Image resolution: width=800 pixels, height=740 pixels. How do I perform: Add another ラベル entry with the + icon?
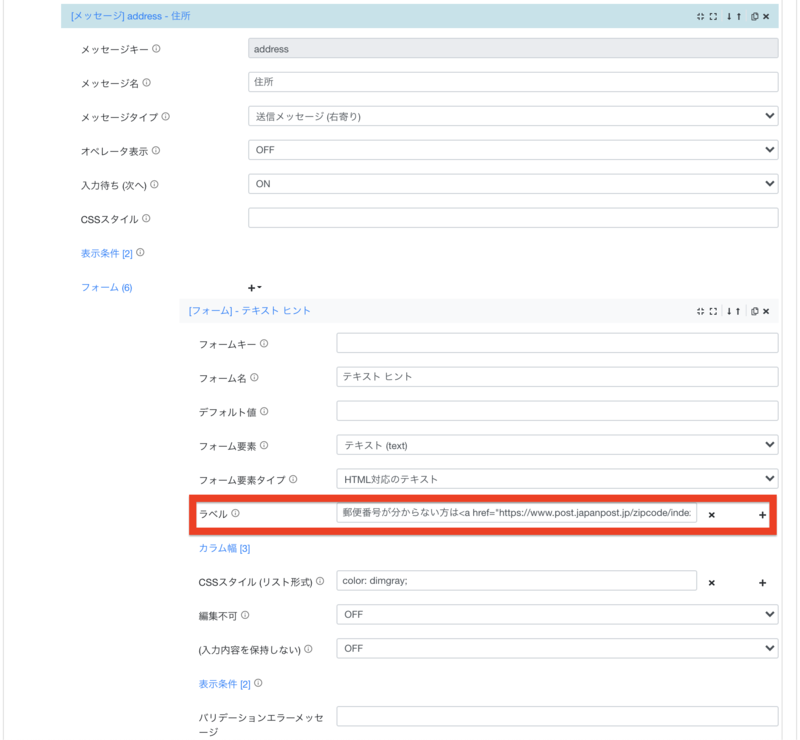[762, 514]
